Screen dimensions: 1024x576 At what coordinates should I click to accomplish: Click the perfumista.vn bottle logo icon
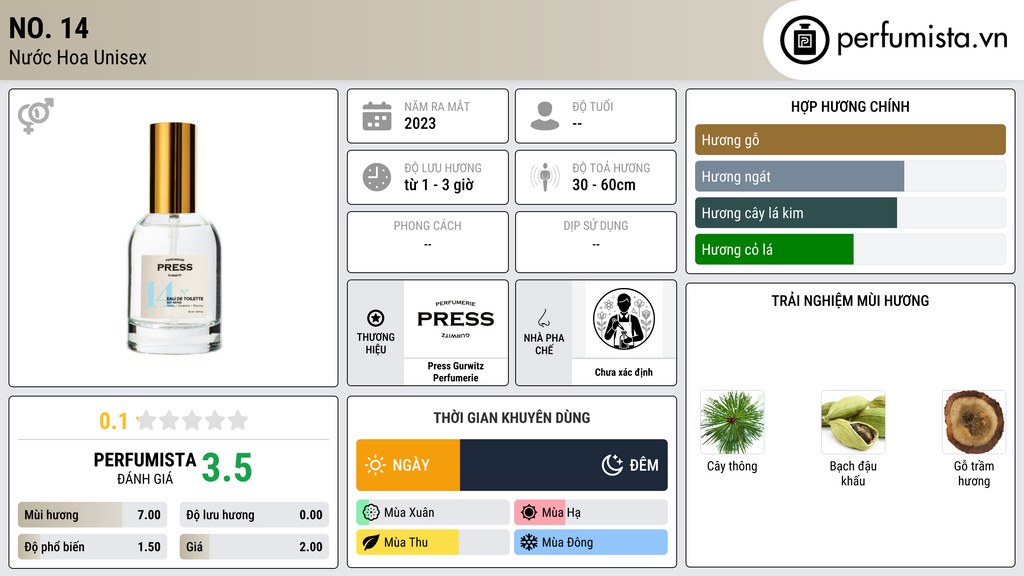click(804, 40)
